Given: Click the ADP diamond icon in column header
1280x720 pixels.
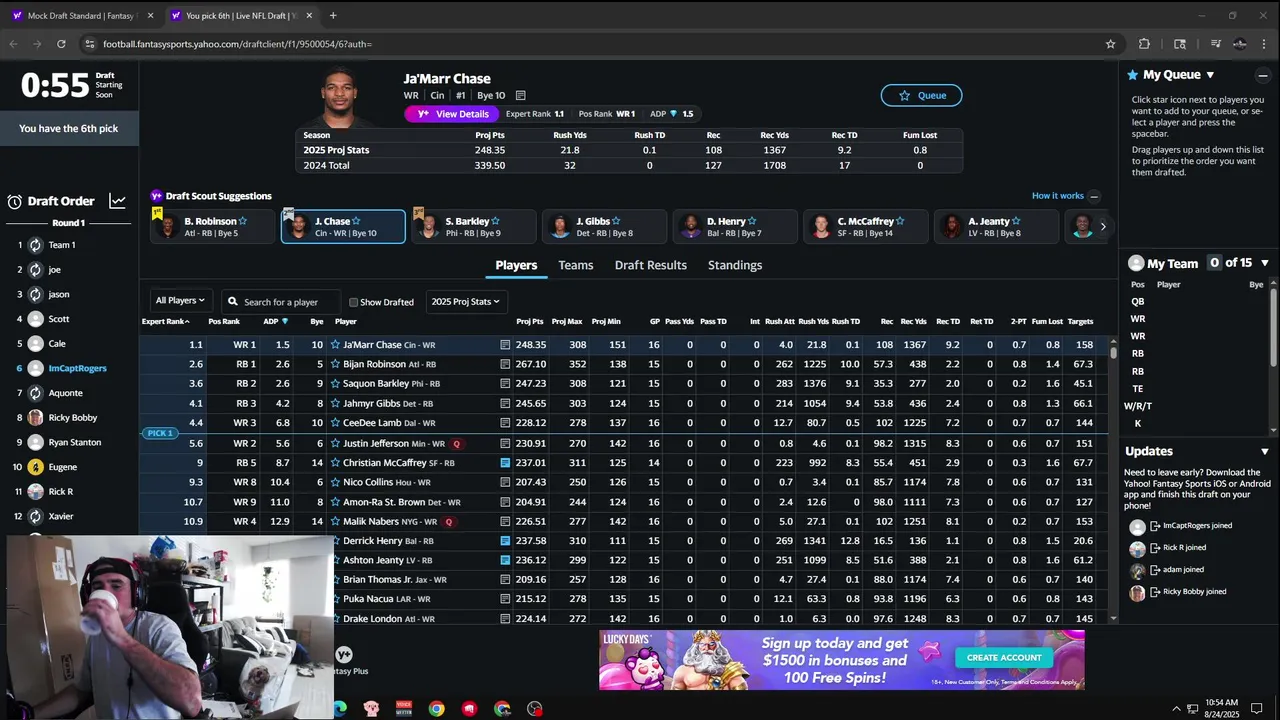Looking at the screenshot, I should click(x=285, y=322).
